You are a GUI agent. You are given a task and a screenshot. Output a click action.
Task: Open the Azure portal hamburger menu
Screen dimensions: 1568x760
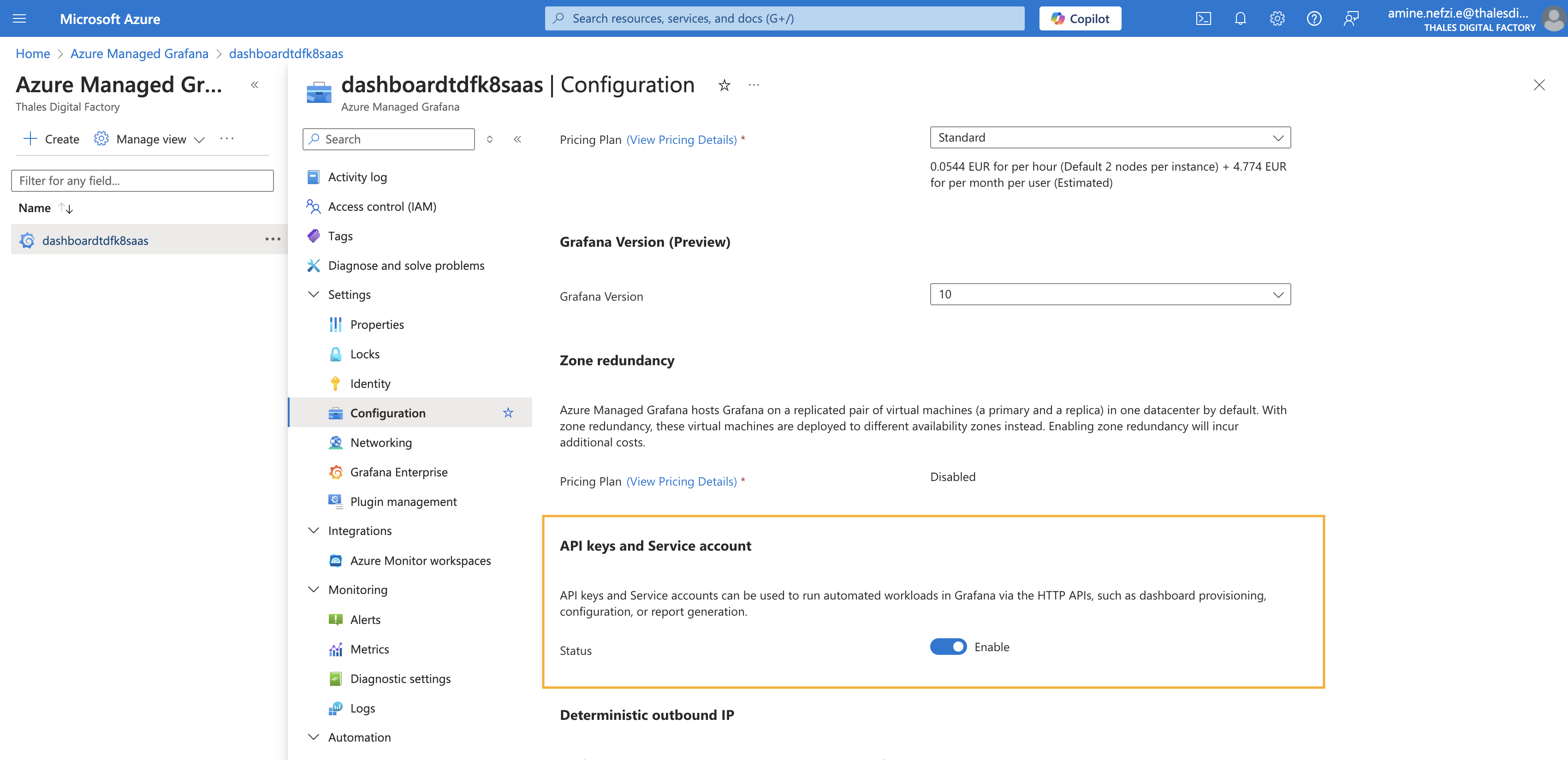point(19,18)
